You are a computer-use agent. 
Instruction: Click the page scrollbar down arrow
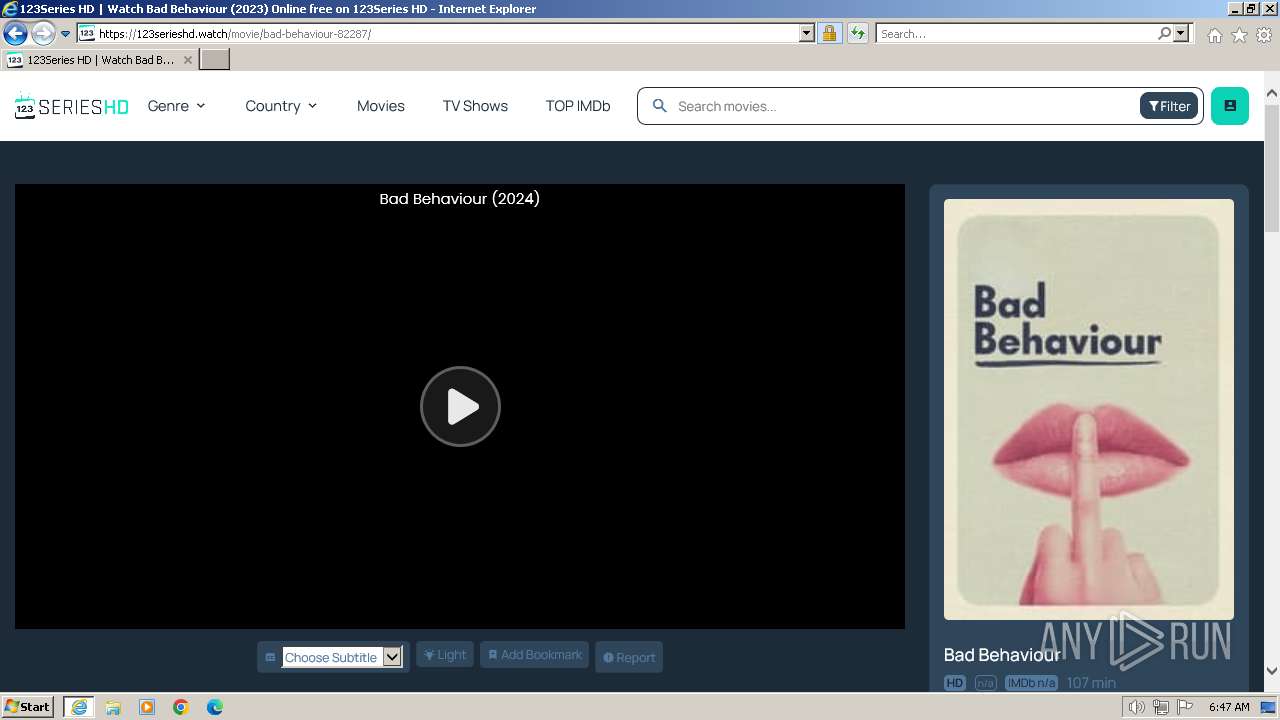[x=1272, y=671]
